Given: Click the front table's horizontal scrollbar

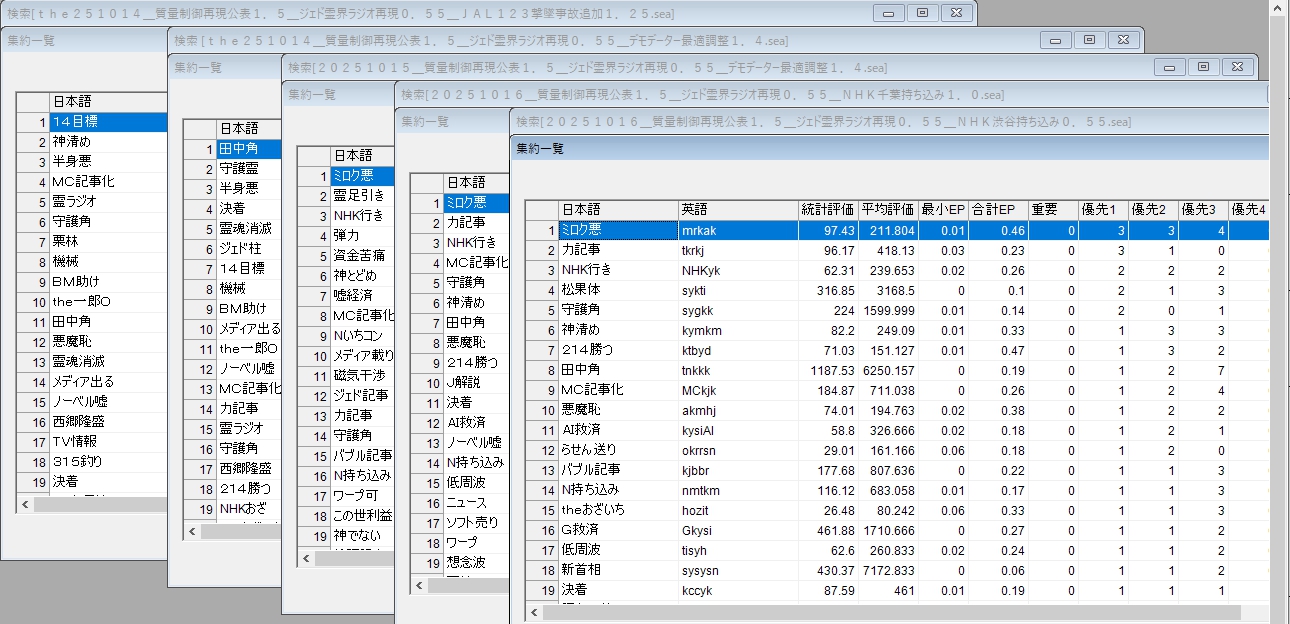Looking at the screenshot, I should point(890,612).
